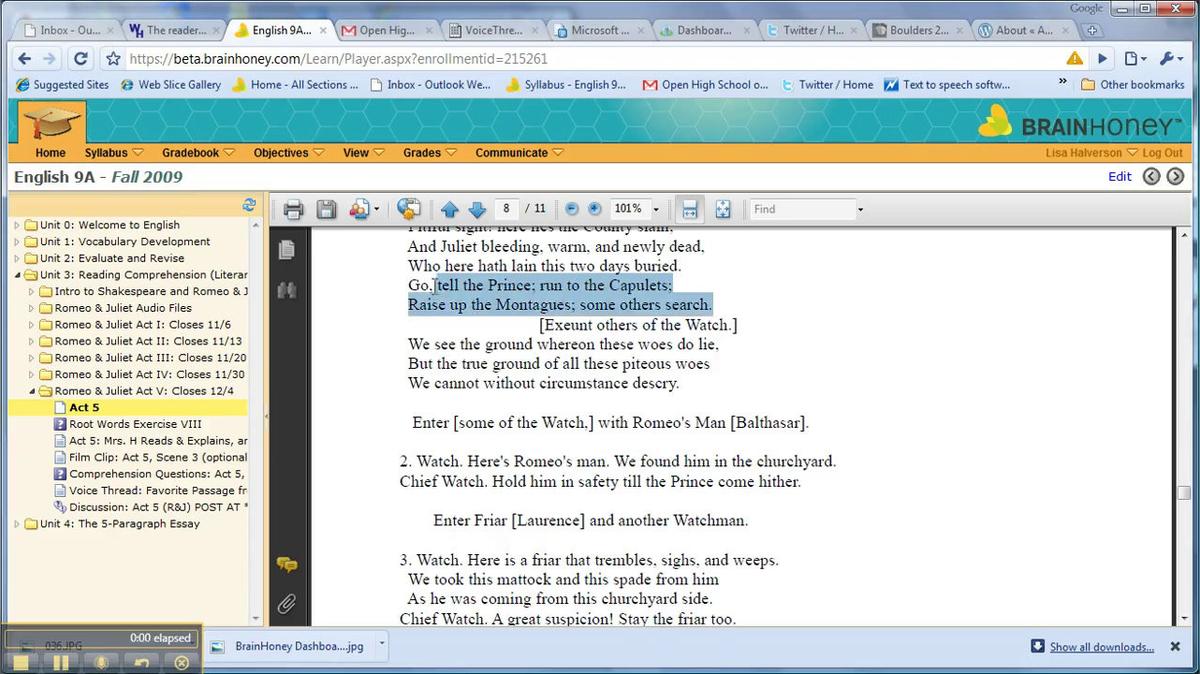Click the Print icon in PDF toolbar
This screenshot has height=674, width=1200.
click(x=293, y=209)
